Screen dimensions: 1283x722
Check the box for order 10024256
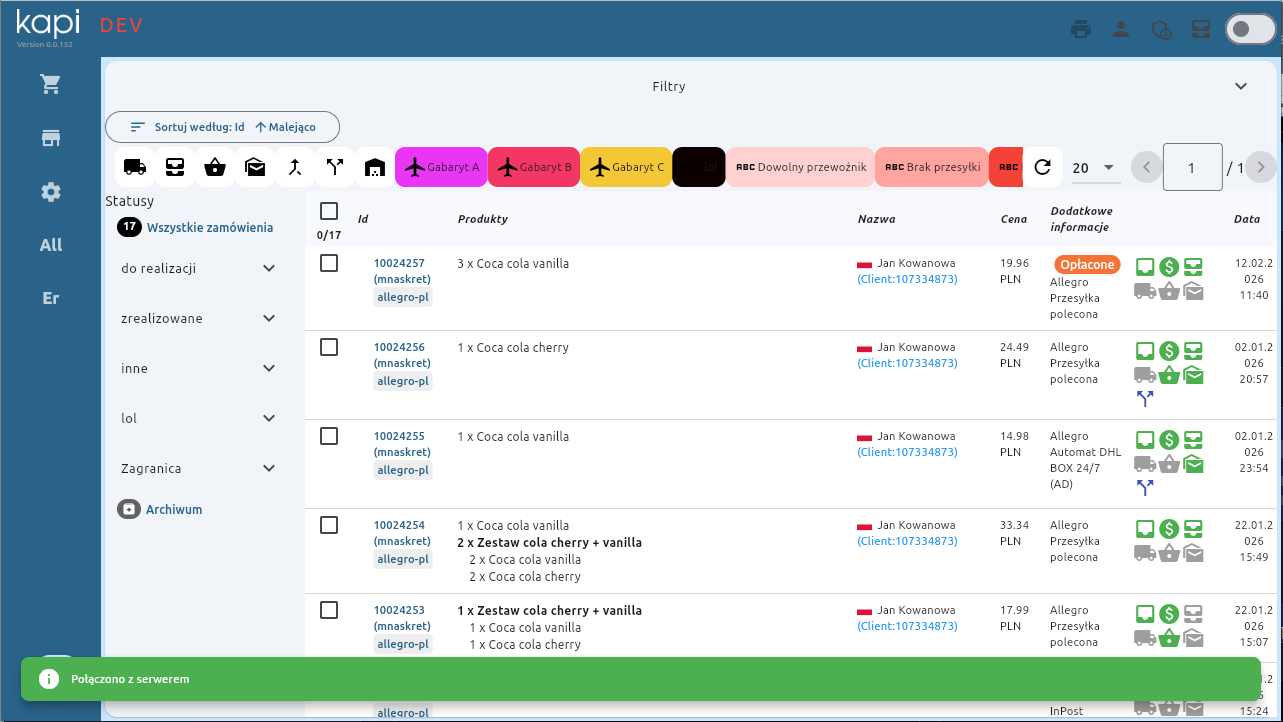329,347
